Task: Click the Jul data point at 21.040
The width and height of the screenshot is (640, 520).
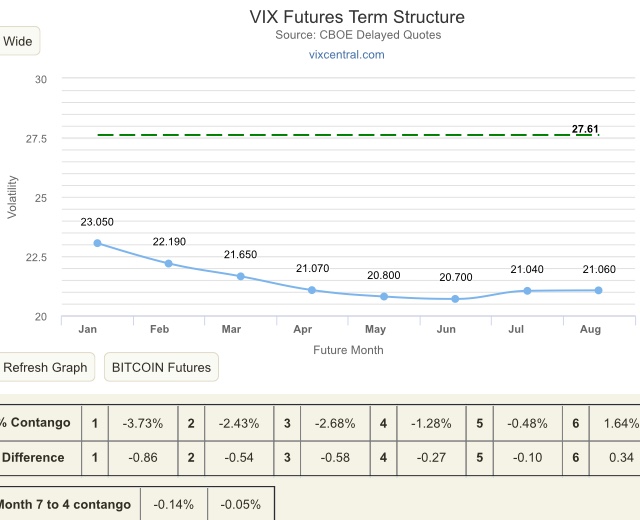Action: pos(527,291)
